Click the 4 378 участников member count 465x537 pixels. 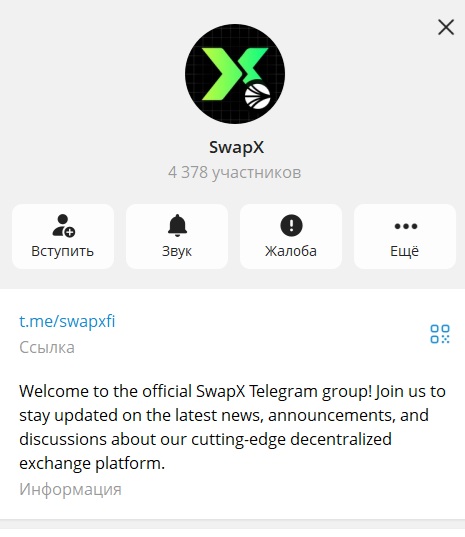[x=235, y=173]
